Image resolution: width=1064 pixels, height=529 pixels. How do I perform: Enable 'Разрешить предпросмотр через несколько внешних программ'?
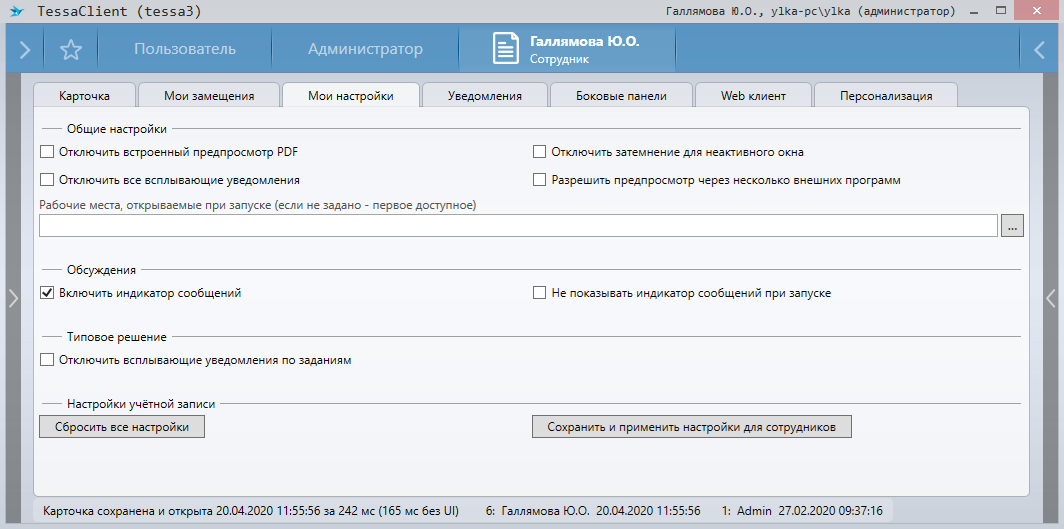539,180
